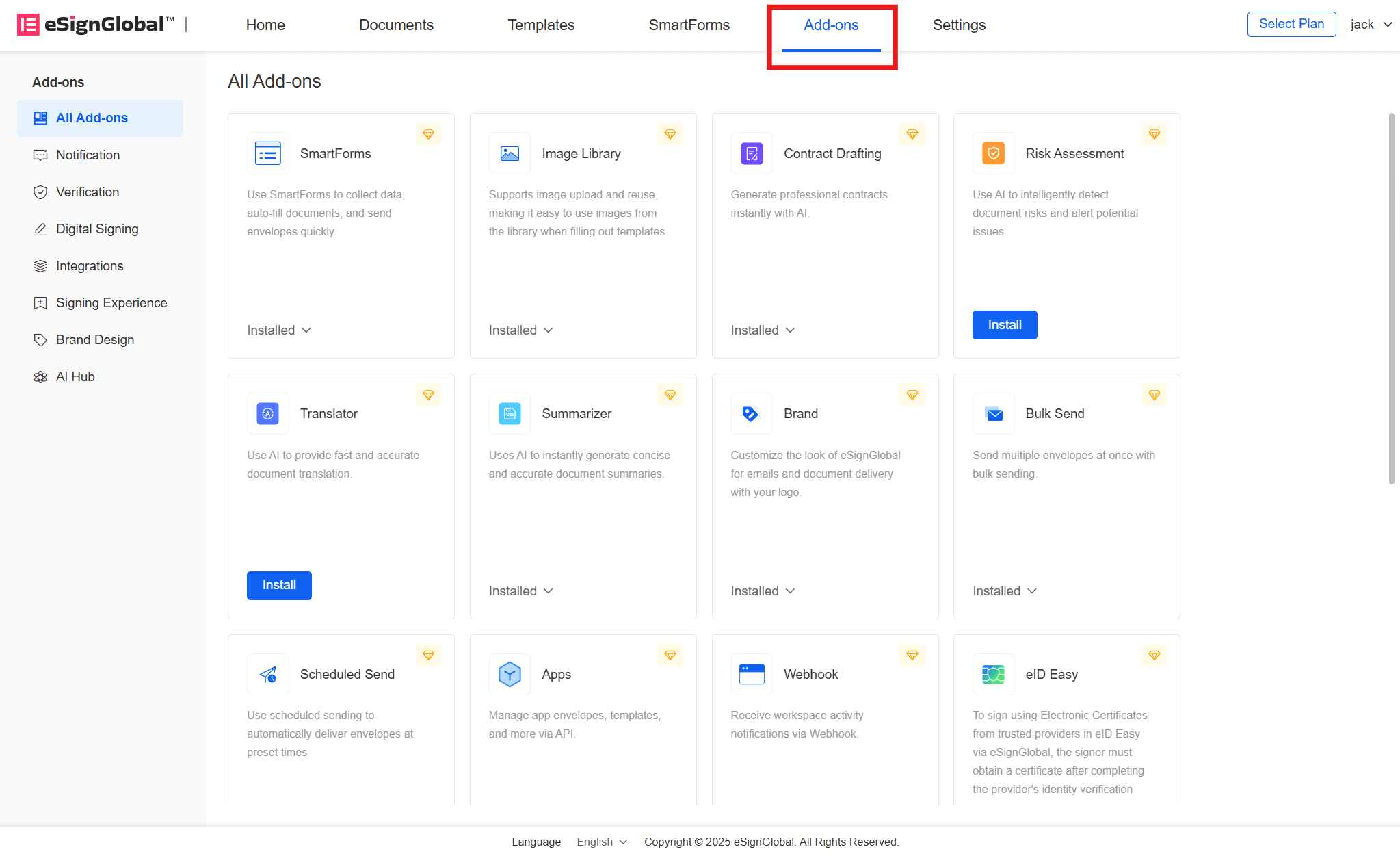Click the premium diamond badge on Scheduled Send
This screenshot has height=856, width=1400.
point(429,655)
